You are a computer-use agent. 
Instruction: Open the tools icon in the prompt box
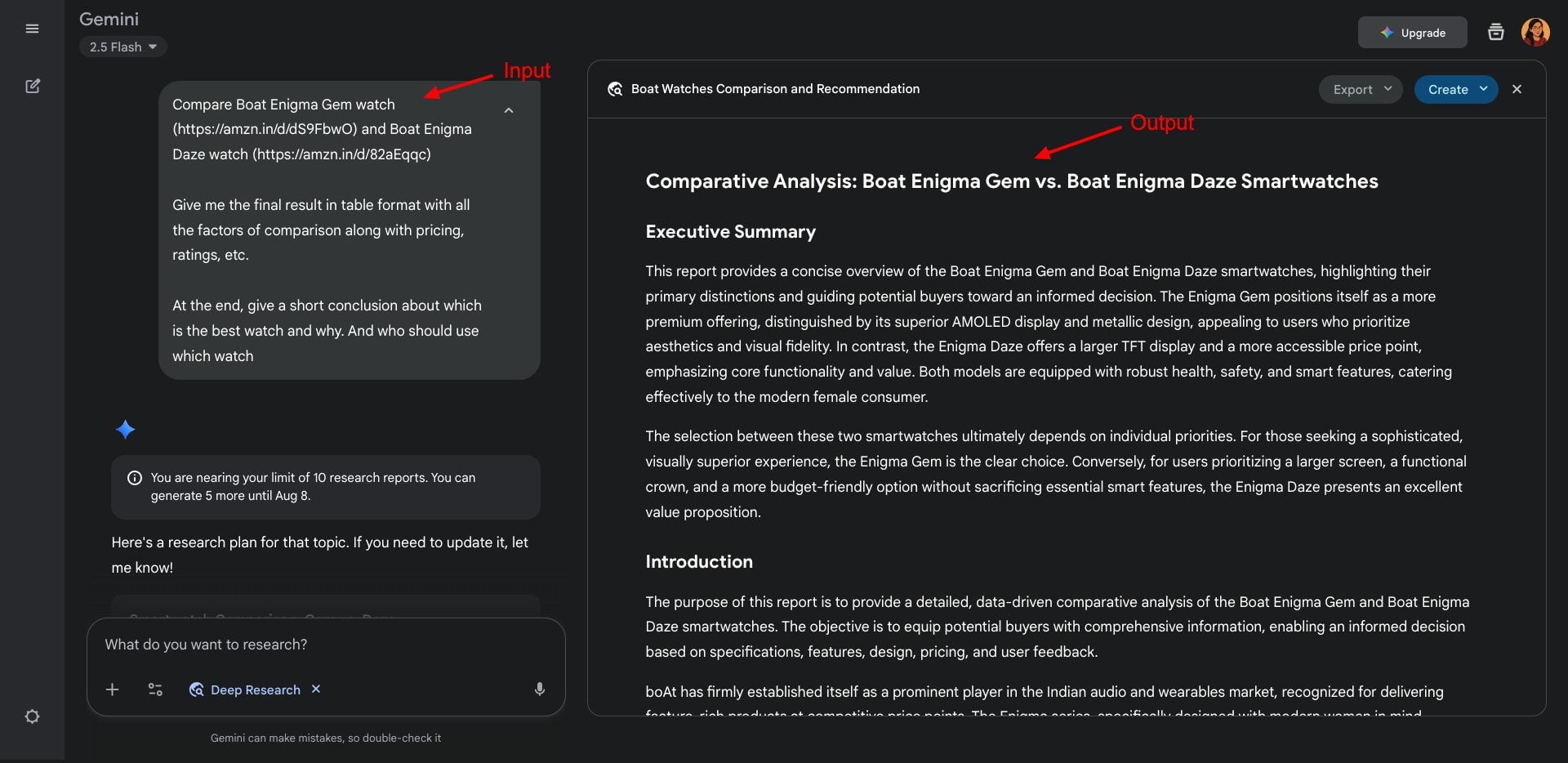pos(155,689)
